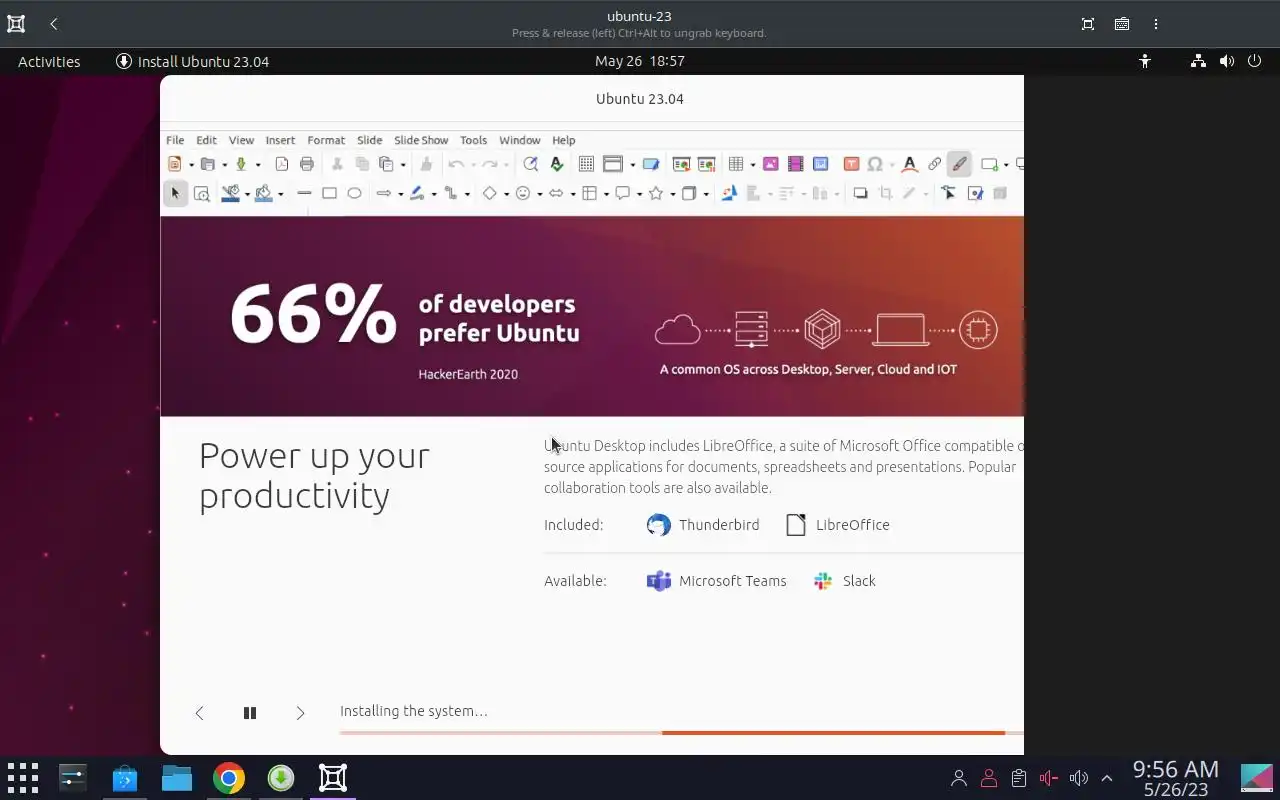The height and width of the screenshot is (800, 1280).
Task: Click the green Save arrow icon
Action: click(241, 164)
